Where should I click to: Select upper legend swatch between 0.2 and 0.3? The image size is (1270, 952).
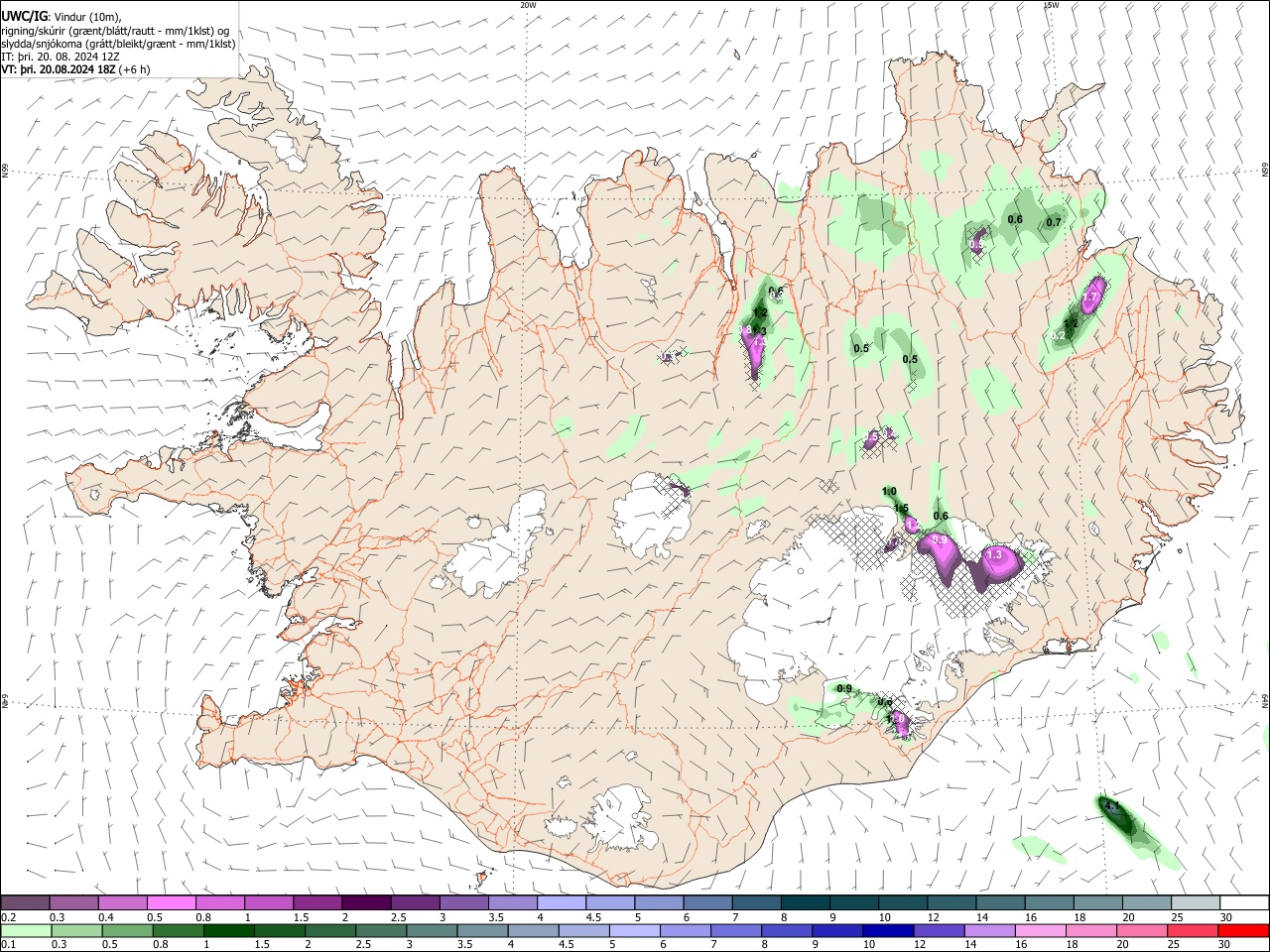[25, 903]
